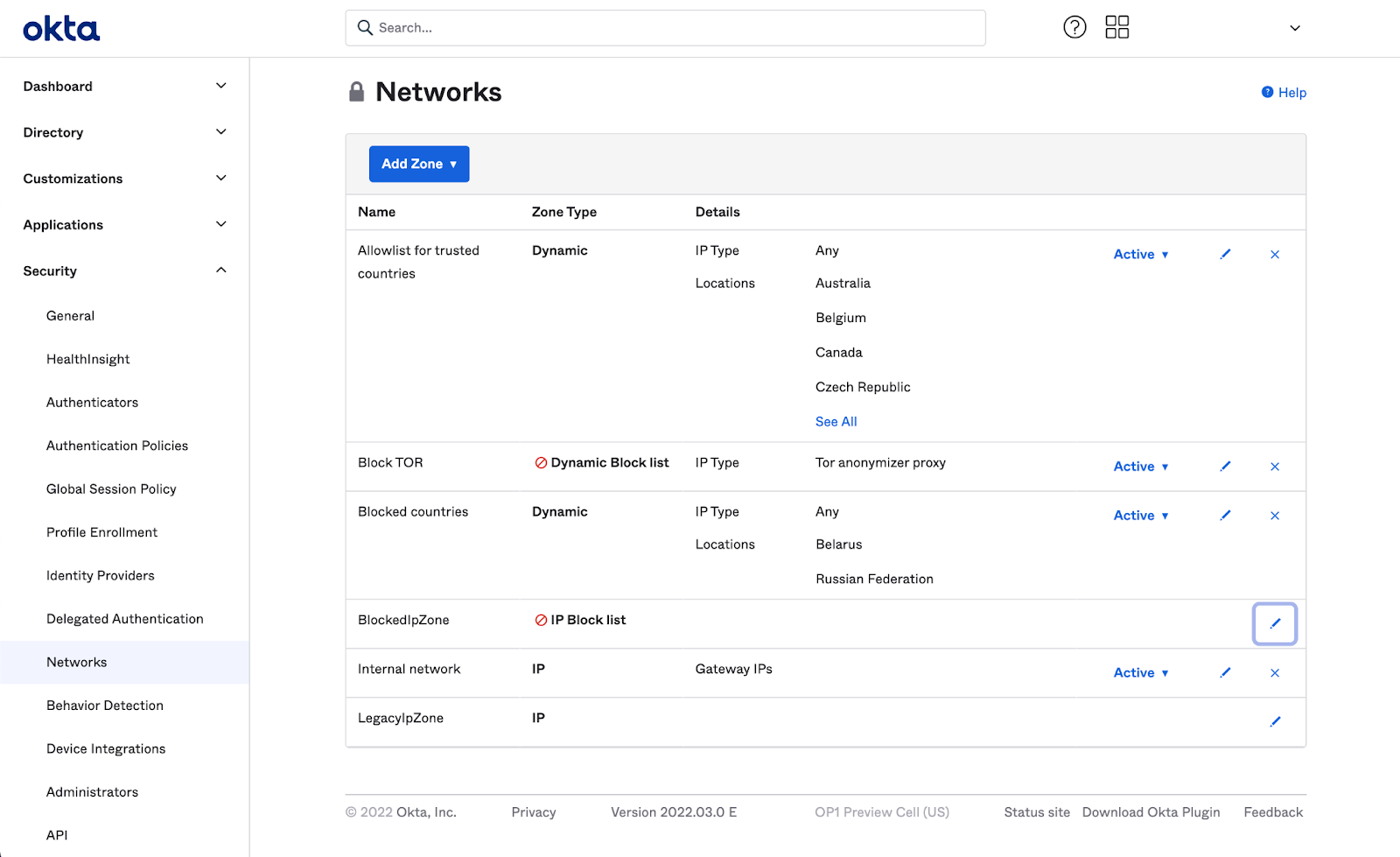Open the apps grid icon
This screenshot has height=857, width=1400.
1117,27
